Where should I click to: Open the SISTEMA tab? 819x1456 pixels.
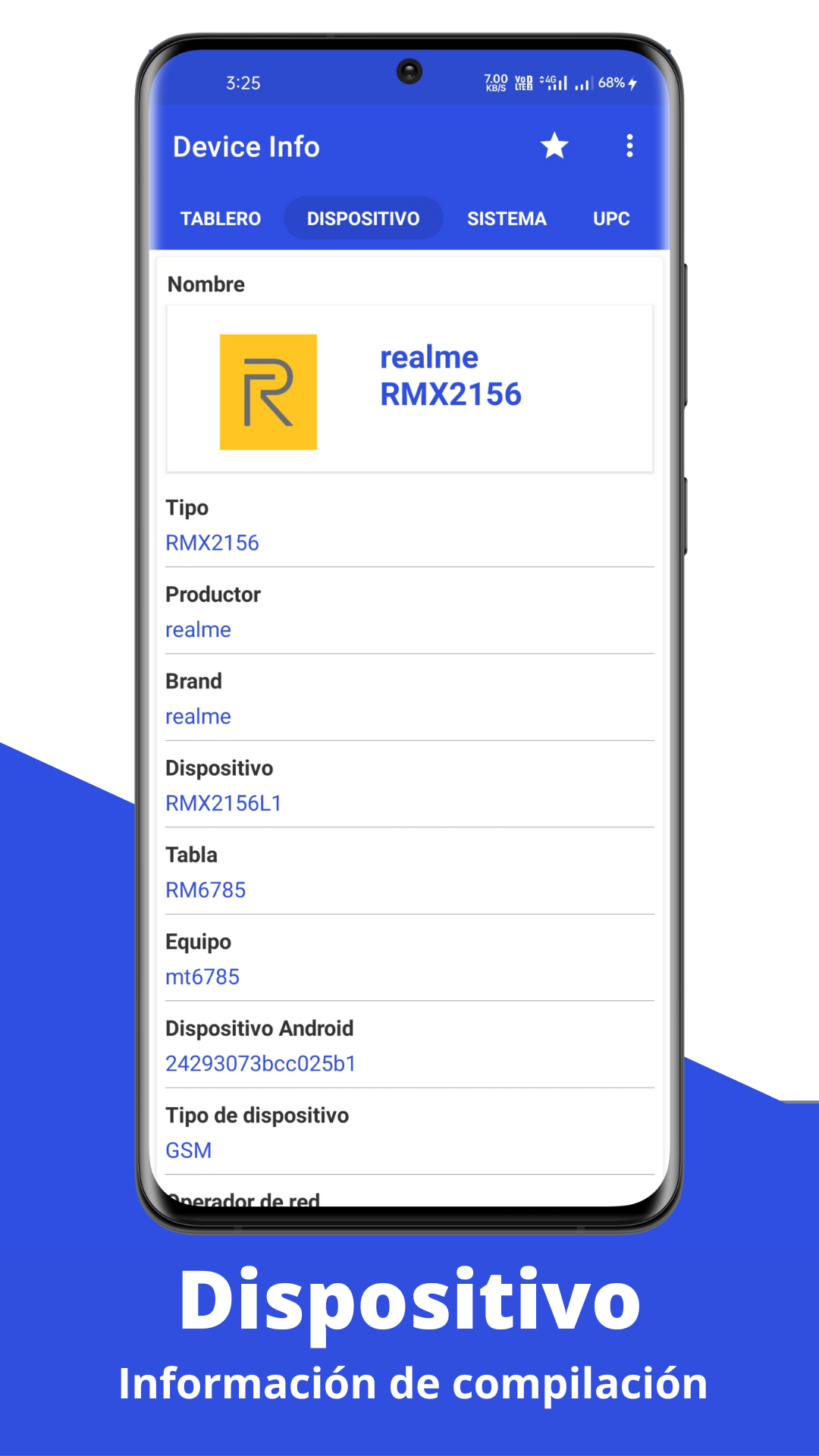click(507, 218)
